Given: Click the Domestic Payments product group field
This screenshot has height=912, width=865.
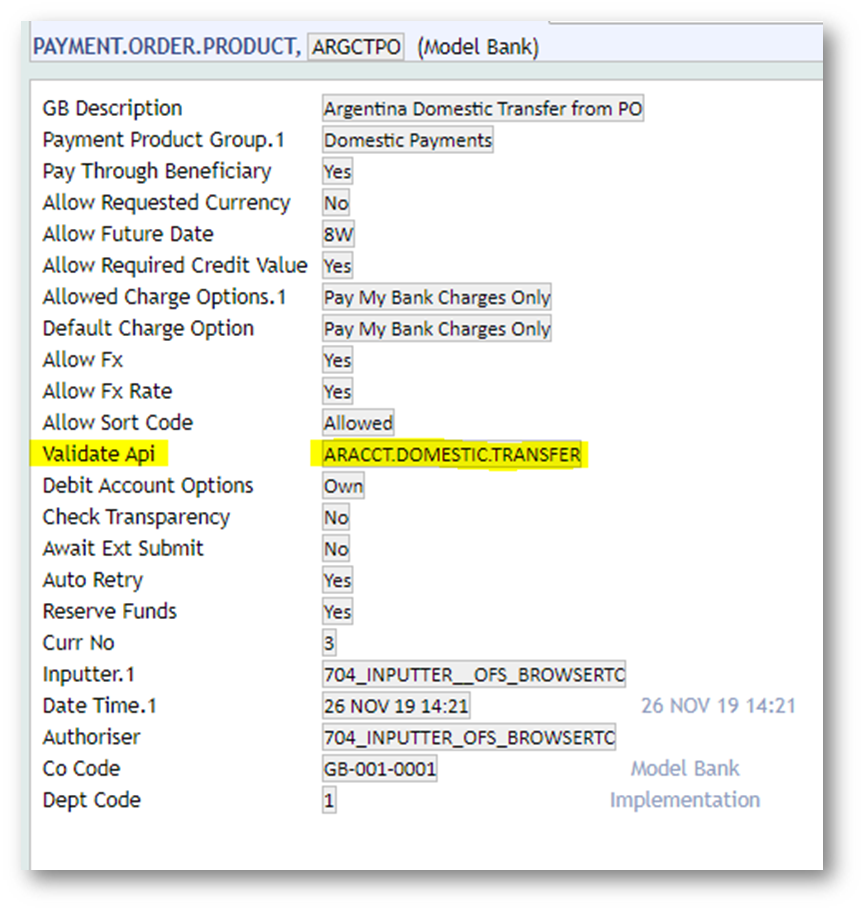Looking at the screenshot, I should pyautogui.click(x=408, y=140).
